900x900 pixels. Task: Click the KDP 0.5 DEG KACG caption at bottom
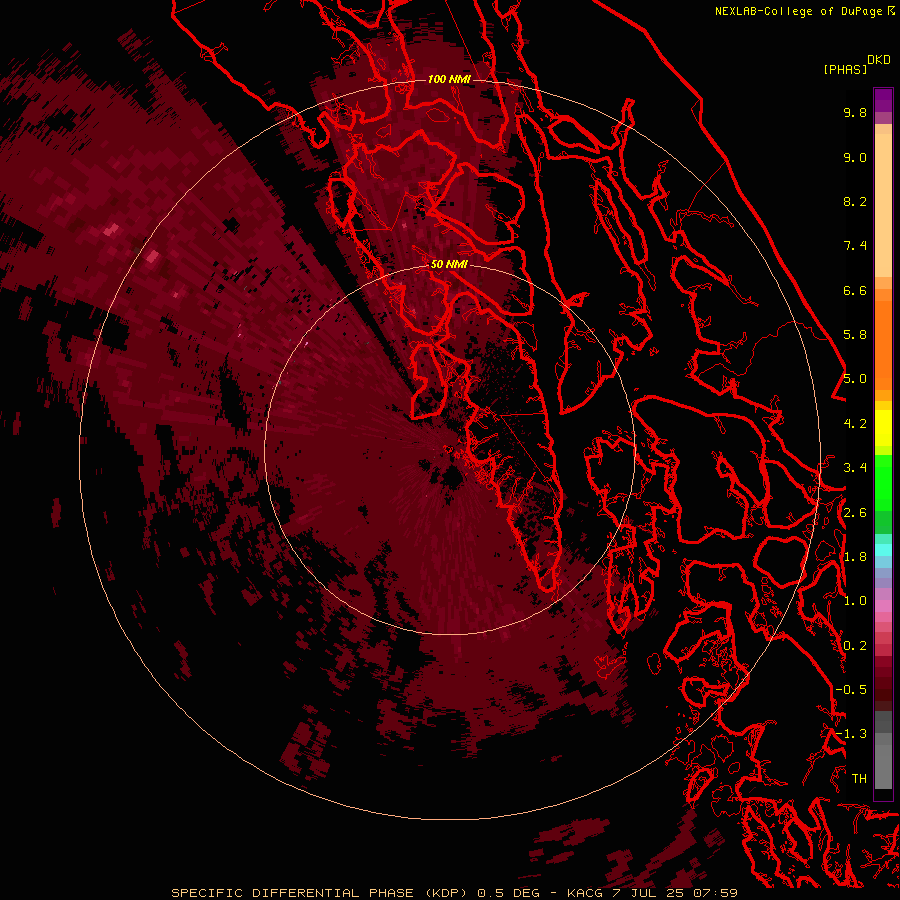455,893
